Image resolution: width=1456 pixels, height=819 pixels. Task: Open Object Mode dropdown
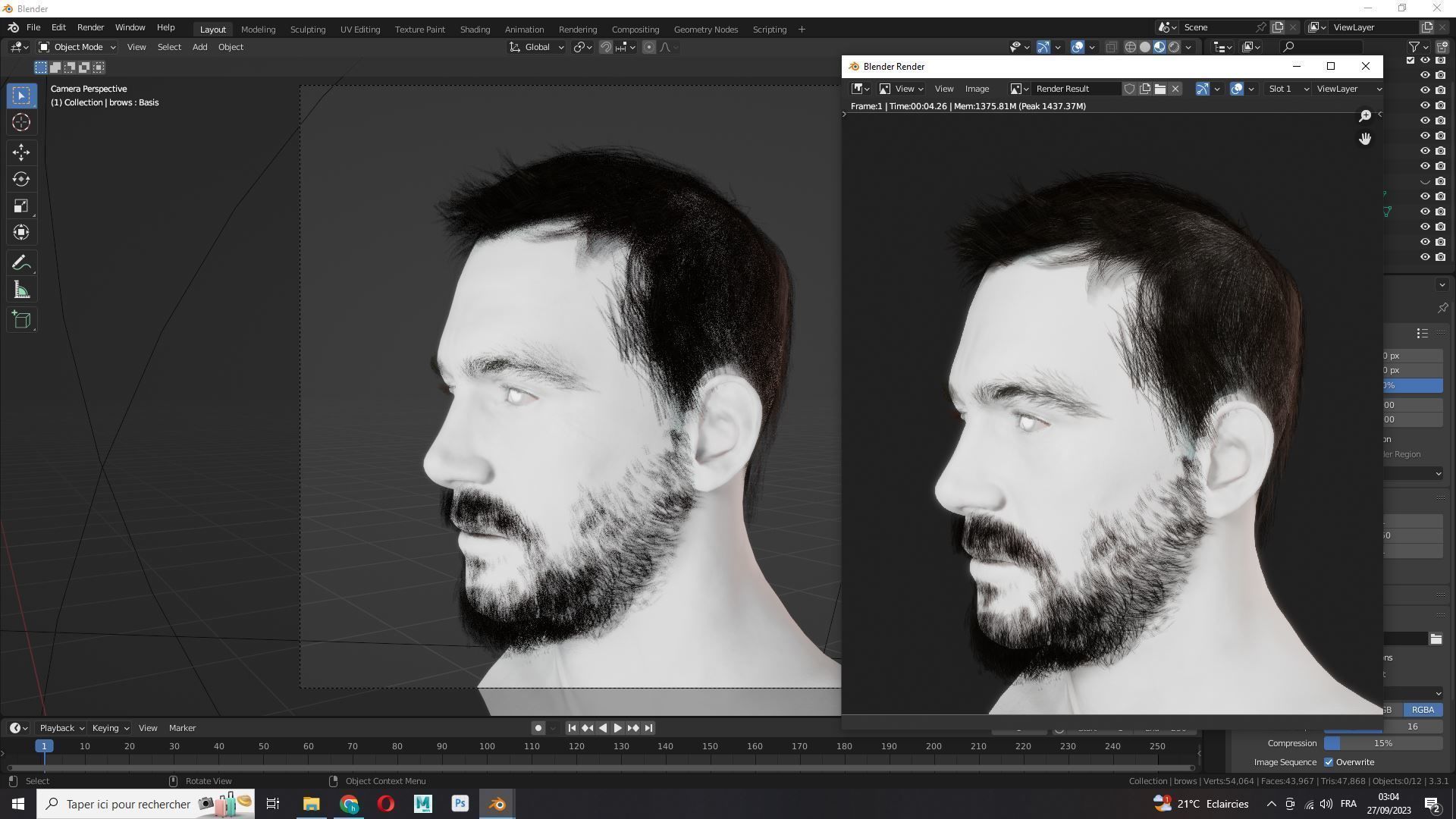(x=77, y=47)
